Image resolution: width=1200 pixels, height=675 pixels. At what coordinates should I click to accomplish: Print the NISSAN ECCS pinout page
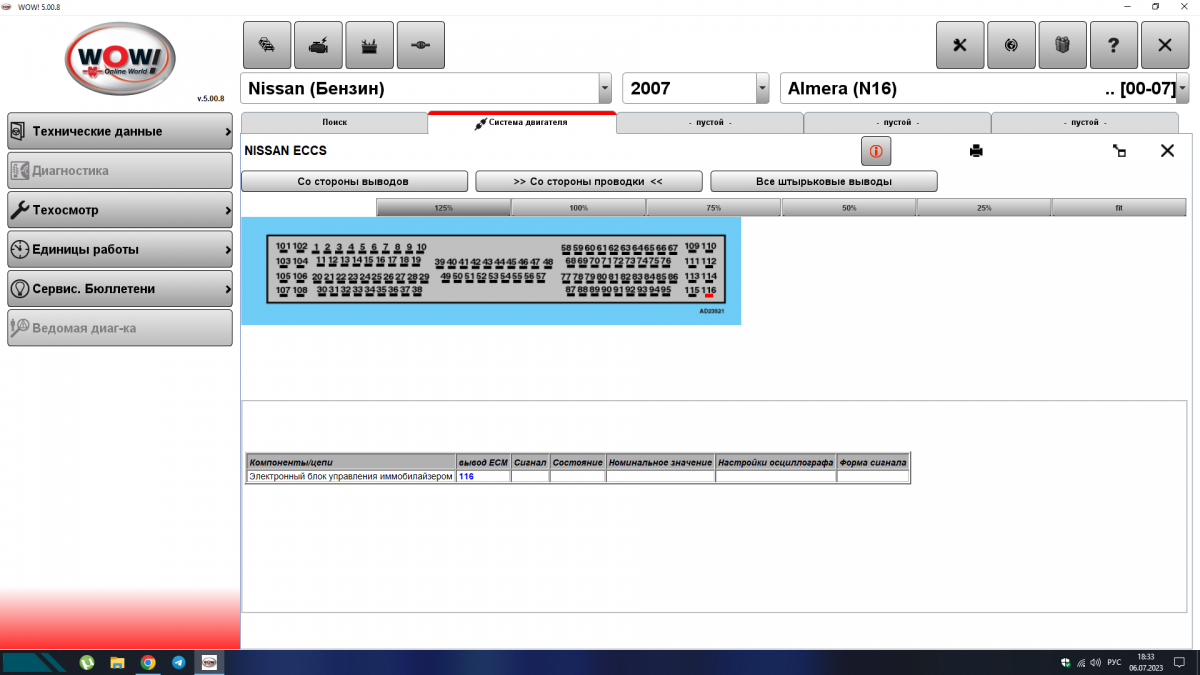tap(976, 151)
